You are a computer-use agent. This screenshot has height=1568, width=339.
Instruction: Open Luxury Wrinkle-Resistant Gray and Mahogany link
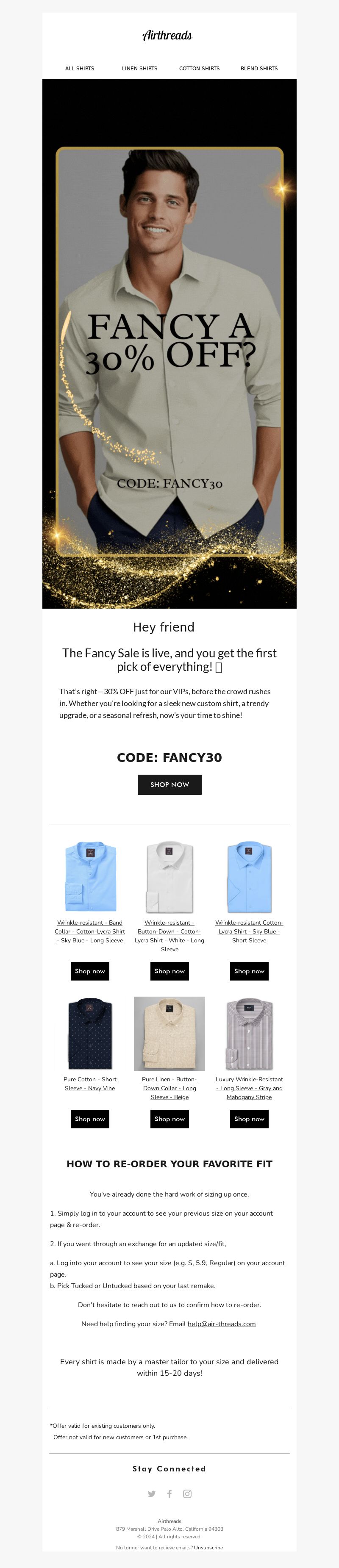[250, 1088]
